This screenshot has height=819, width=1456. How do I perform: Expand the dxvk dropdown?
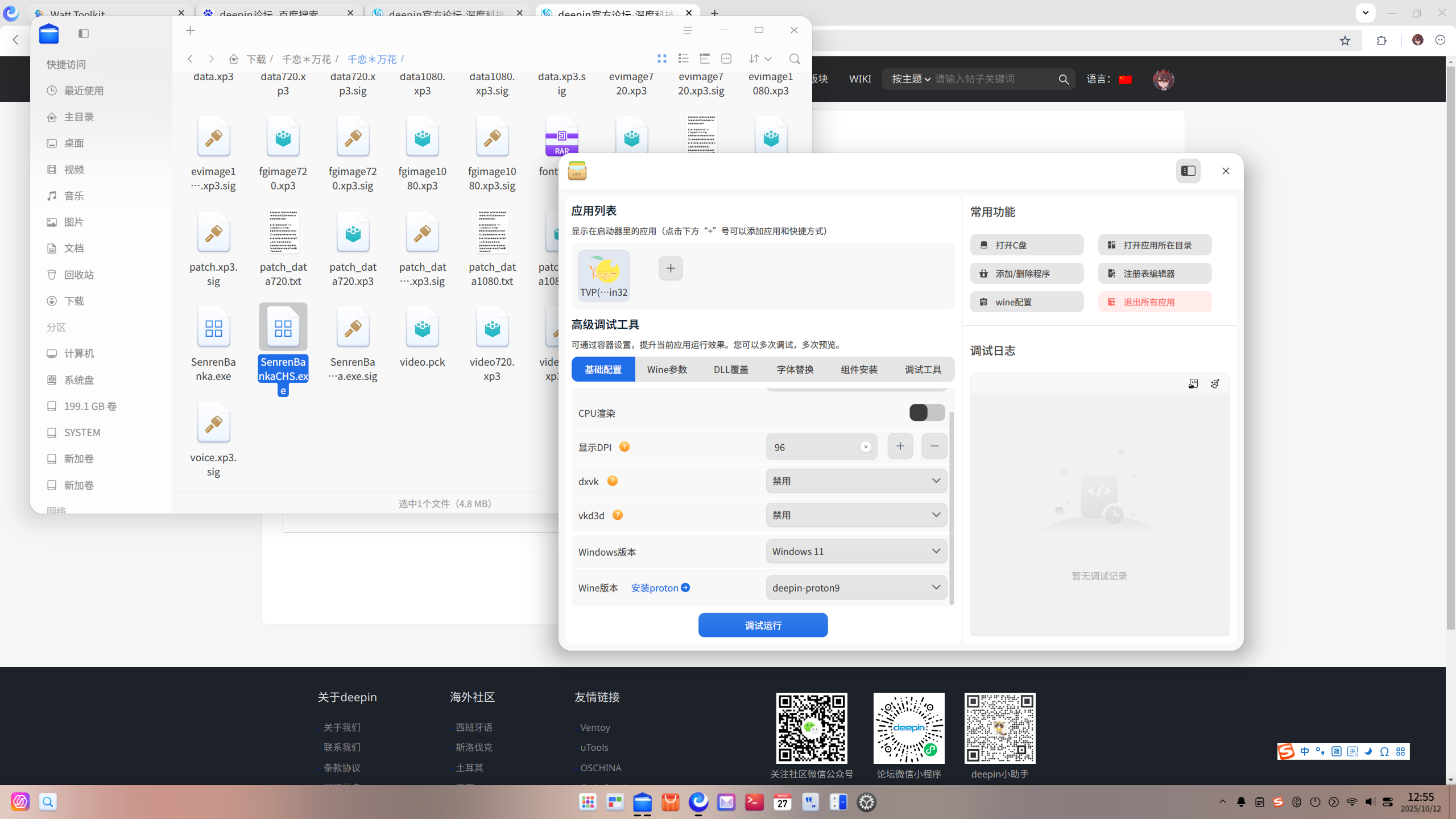tap(856, 481)
